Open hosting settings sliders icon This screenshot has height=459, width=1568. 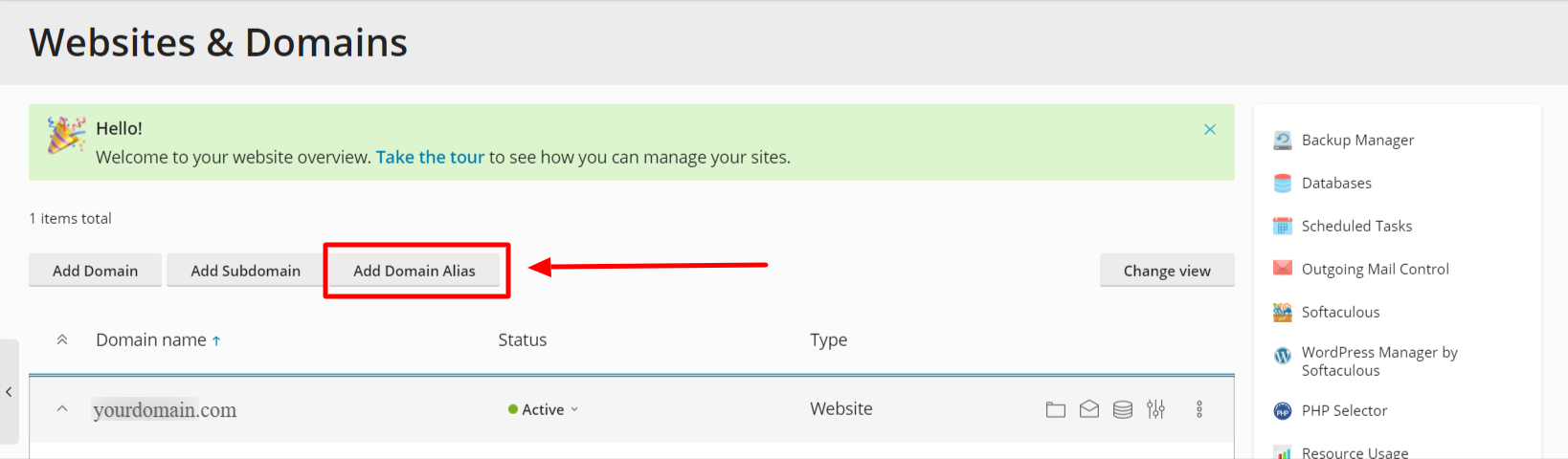pos(1156,409)
